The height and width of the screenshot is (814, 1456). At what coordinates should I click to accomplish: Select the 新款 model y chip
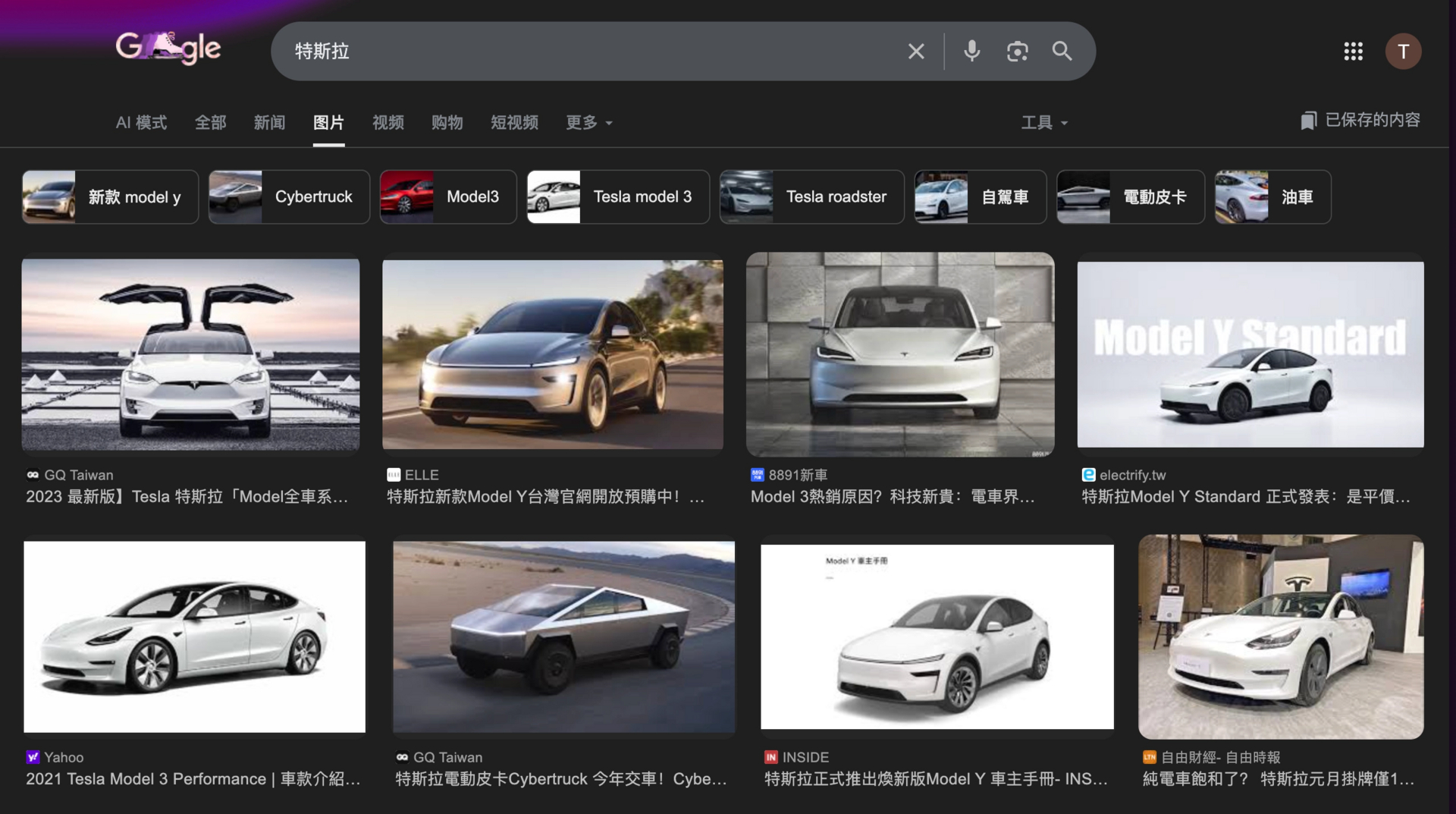(110, 197)
